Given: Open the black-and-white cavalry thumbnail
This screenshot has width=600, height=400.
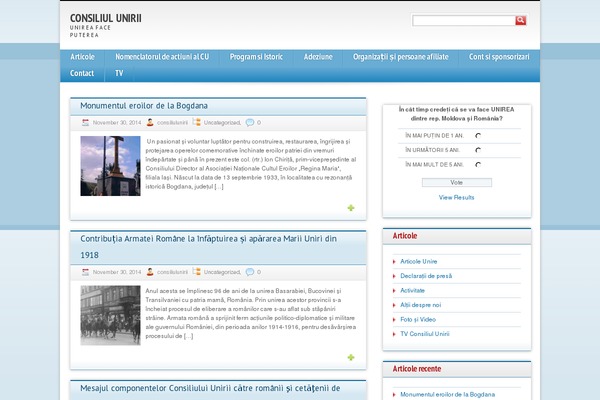Looking at the screenshot, I should (110, 315).
